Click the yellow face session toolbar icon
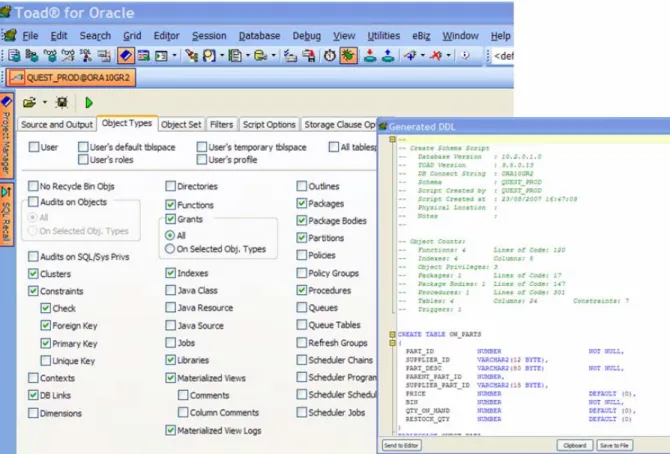 click(209, 56)
